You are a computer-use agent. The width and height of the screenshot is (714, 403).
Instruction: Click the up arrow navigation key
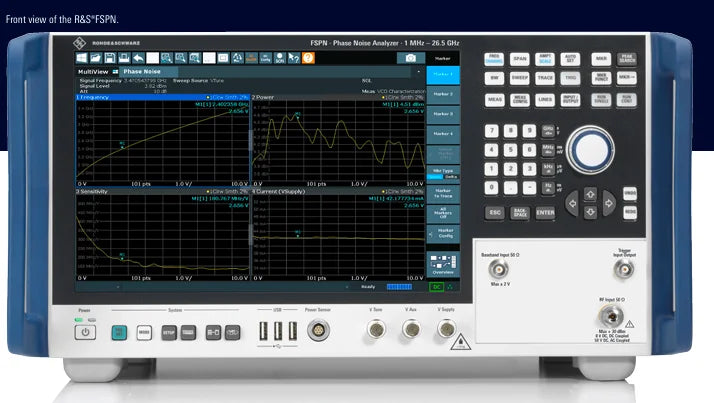(x=591, y=194)
